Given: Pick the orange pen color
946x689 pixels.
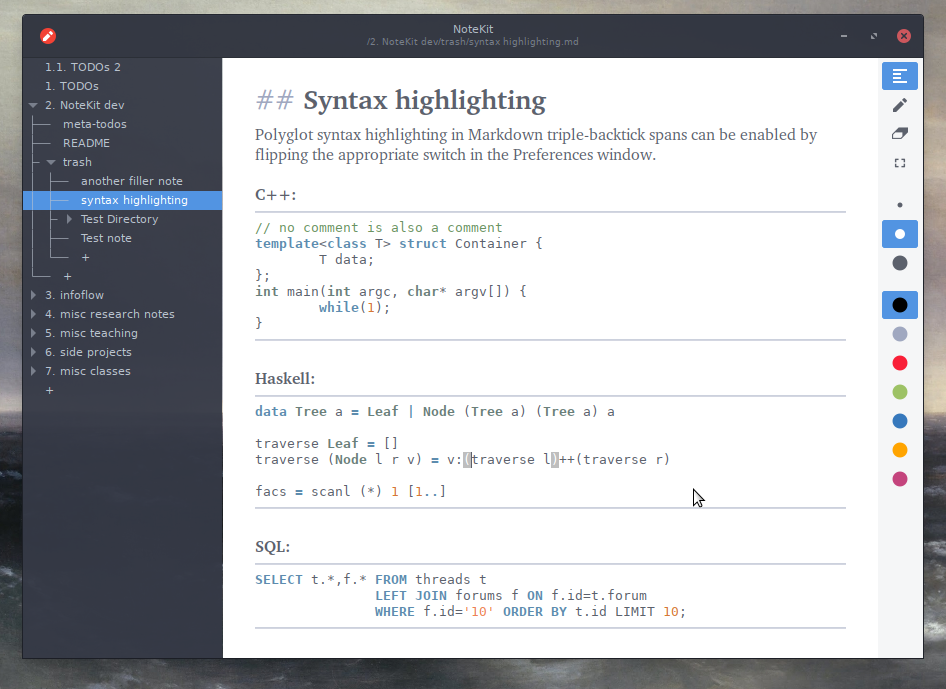Looking at the screenshot, I should (900, 450).
